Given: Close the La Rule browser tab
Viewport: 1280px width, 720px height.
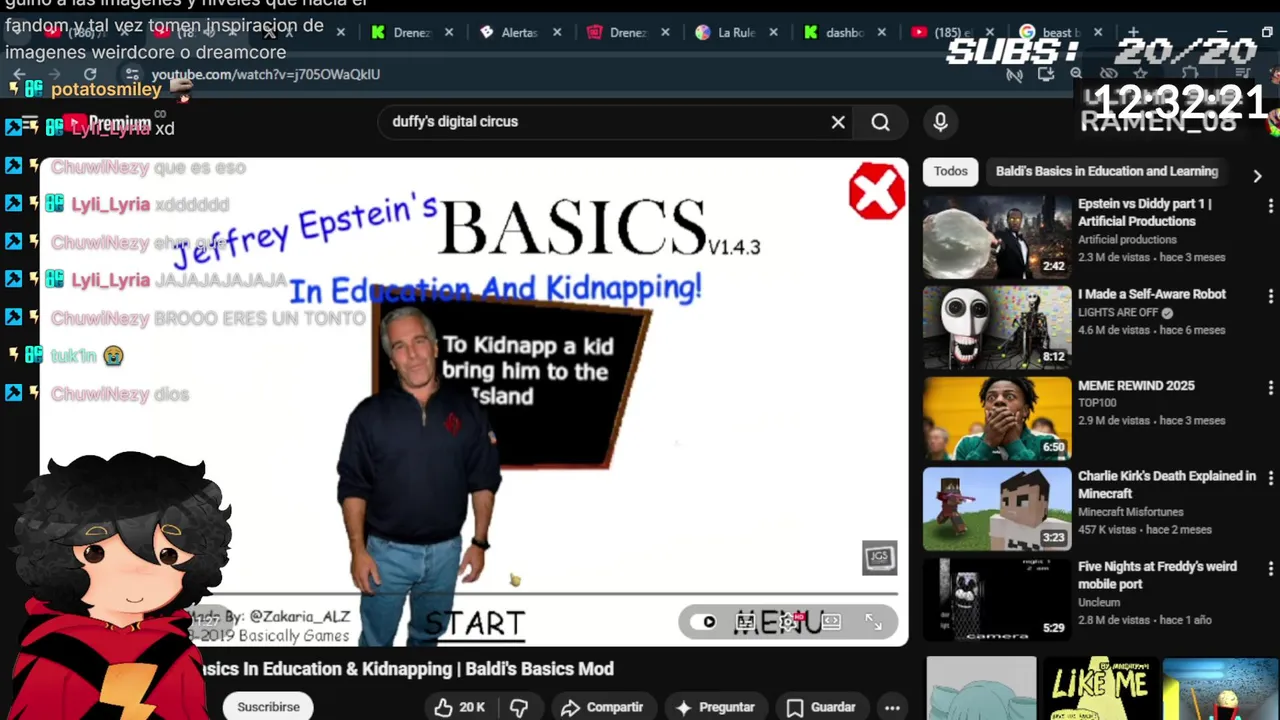Looking at the screenshot, I should pyautogui.click(x=773, y=32).
